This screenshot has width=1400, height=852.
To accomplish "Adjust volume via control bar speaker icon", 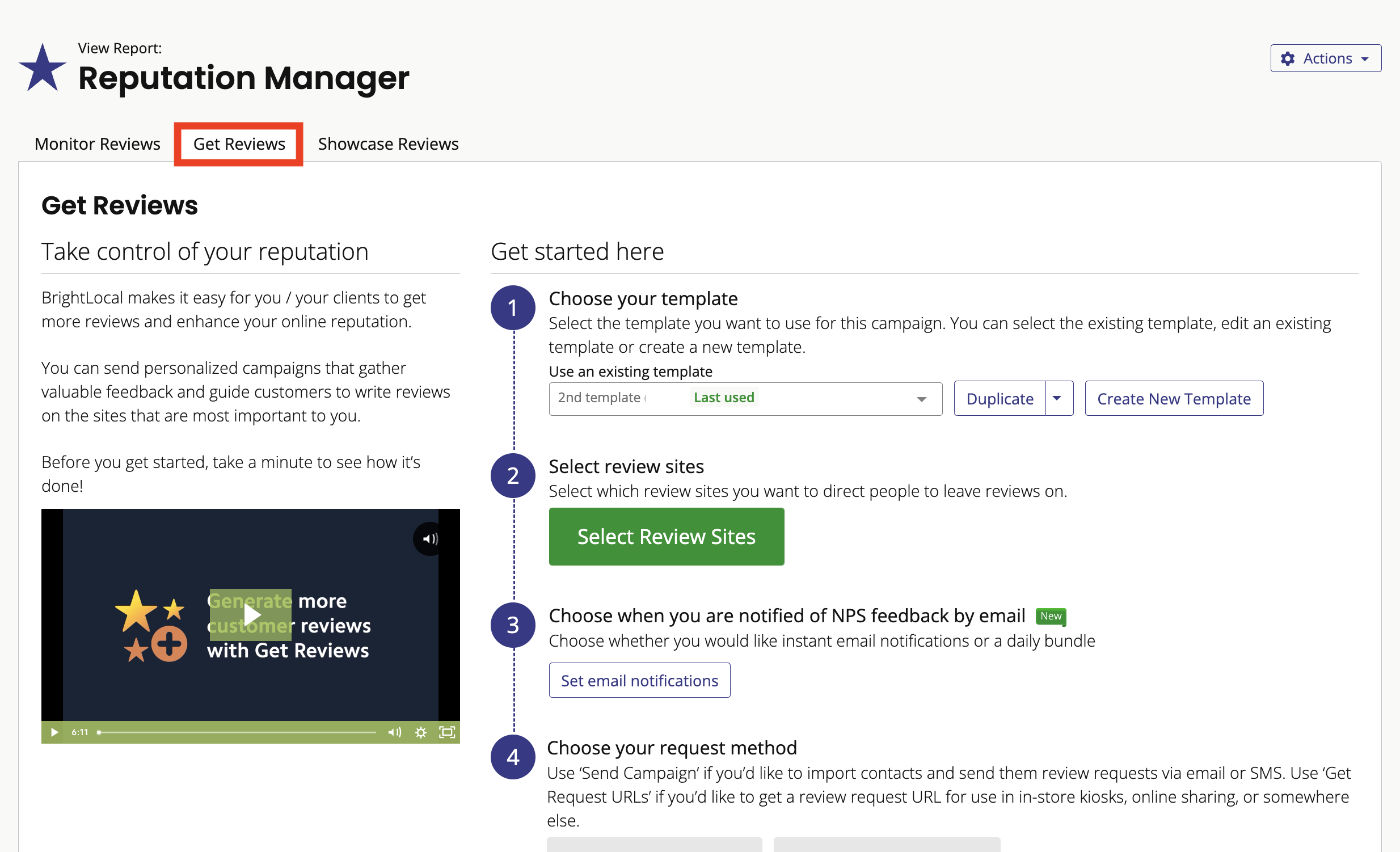I will 394,732.
